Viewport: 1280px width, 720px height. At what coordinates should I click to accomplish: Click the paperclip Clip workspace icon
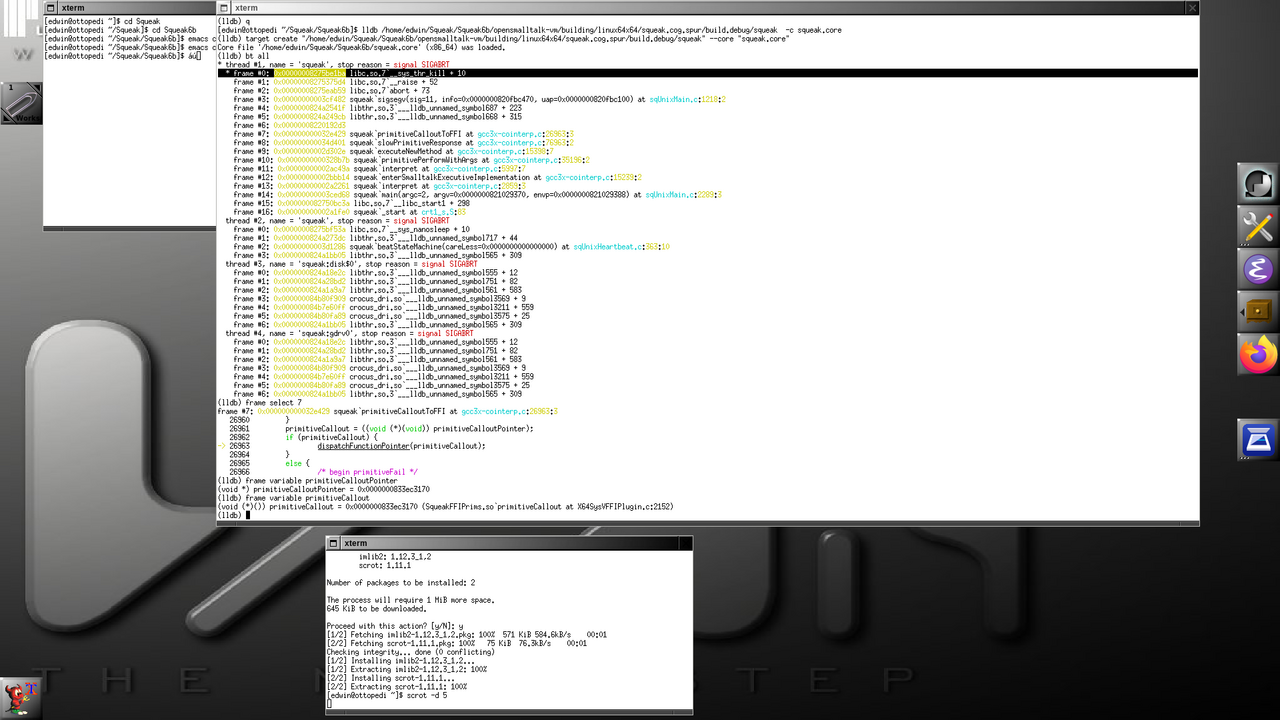click(x=20, y=102)
